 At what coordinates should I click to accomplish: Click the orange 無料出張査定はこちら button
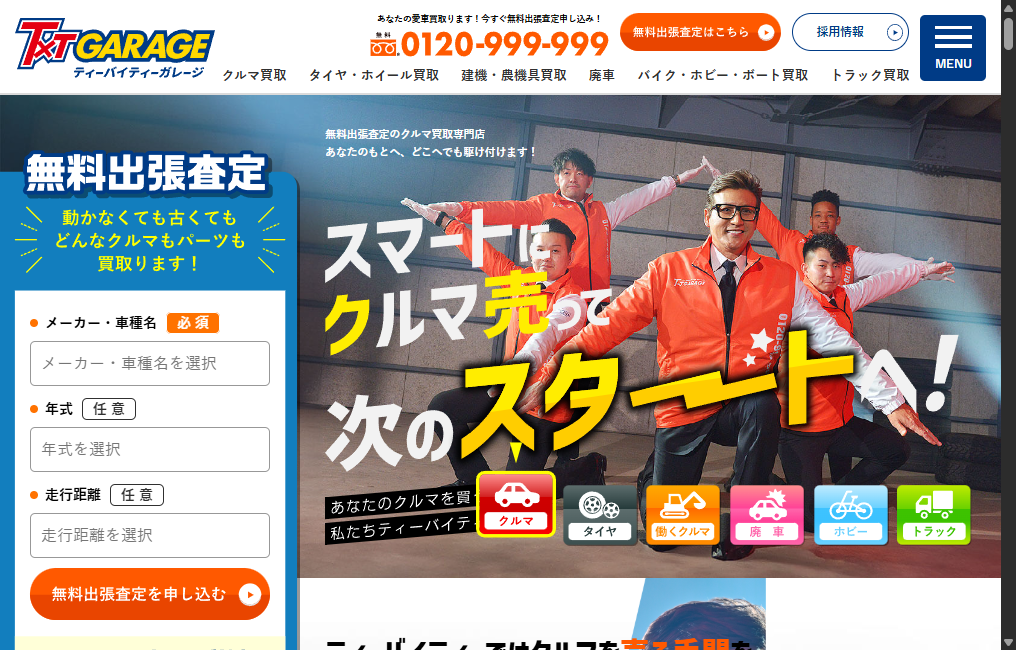[x=700, y=32]
